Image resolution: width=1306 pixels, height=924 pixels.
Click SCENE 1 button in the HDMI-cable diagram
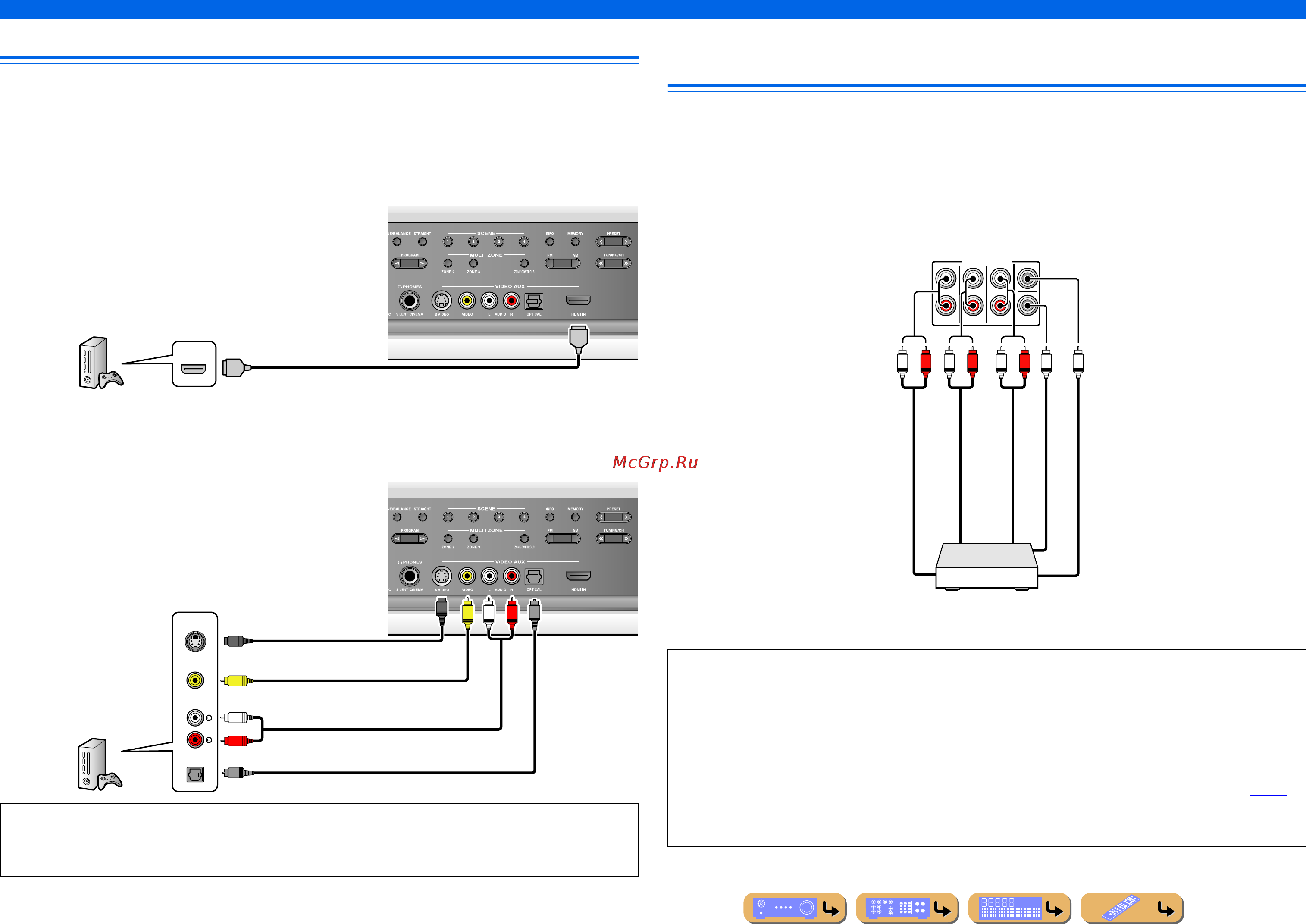(448, 242)
